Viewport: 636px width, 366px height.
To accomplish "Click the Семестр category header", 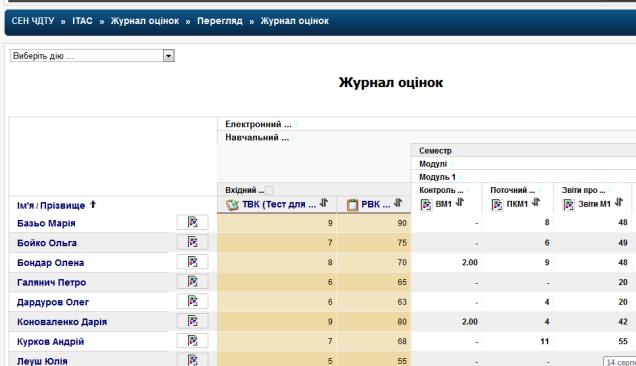I will tap(435, 151).
